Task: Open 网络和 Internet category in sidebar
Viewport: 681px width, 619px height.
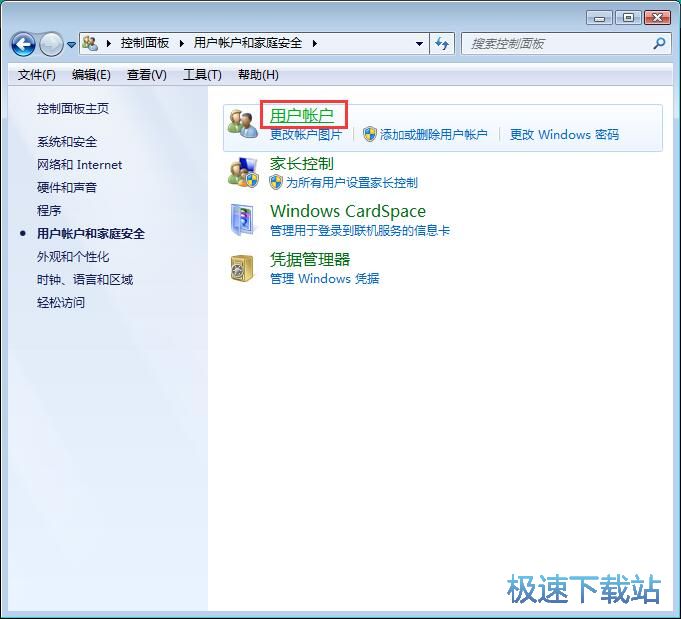Action: click(79, 165)
